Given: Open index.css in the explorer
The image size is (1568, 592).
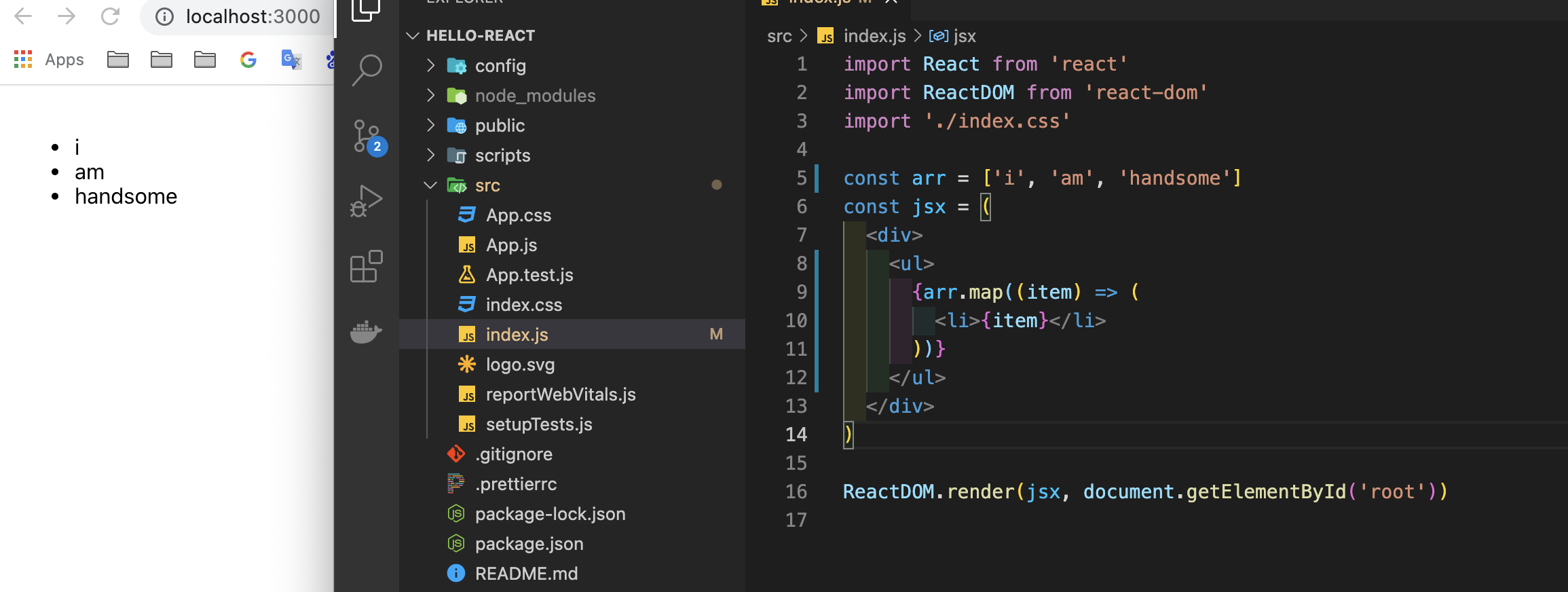Looking at the screenshot, I should click(x=572, y=305).
